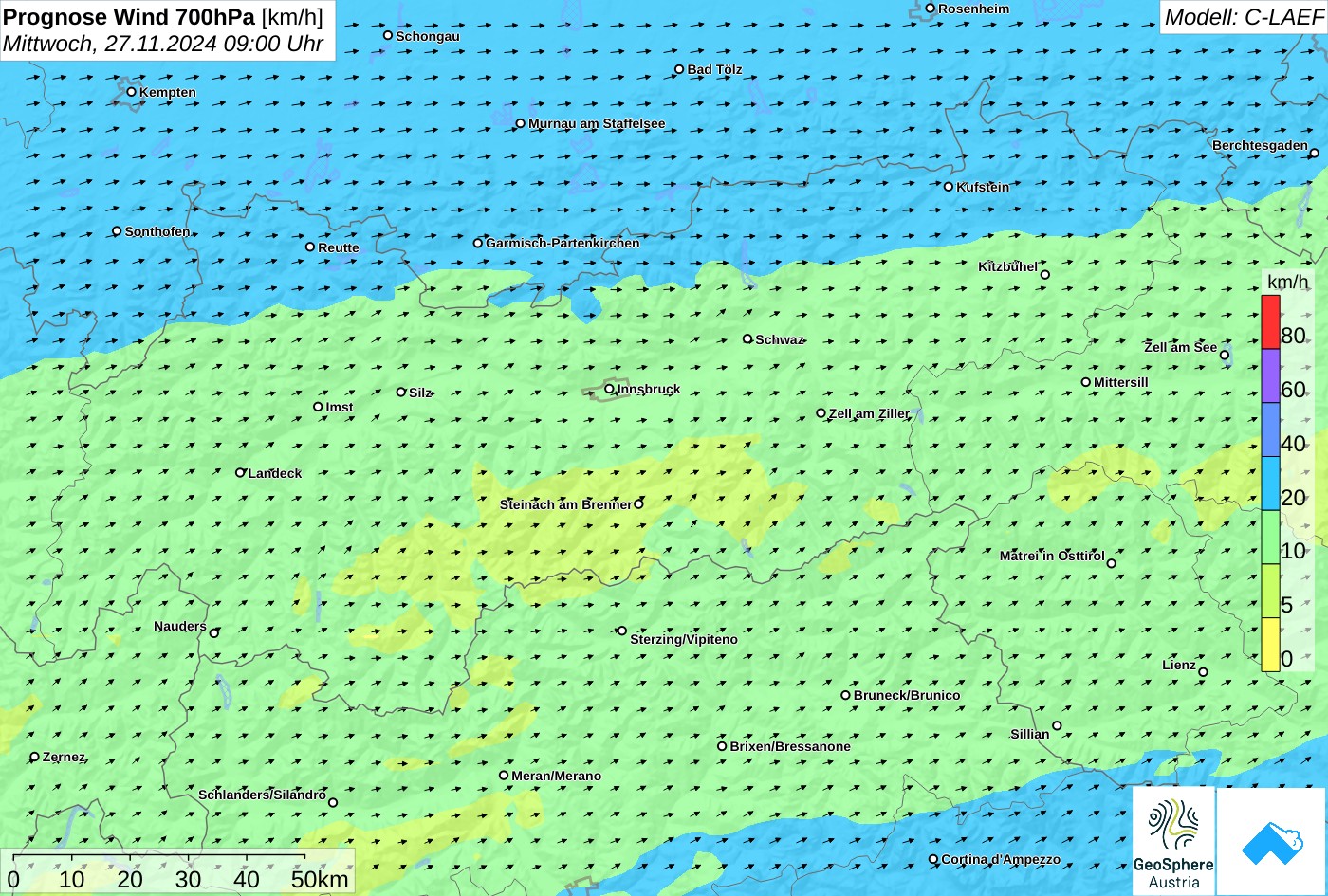The height and width of the screenshot is (896, 1328).
Task: Click the 'Prognose Wind 700hPa' title
Action: (129, 16)
